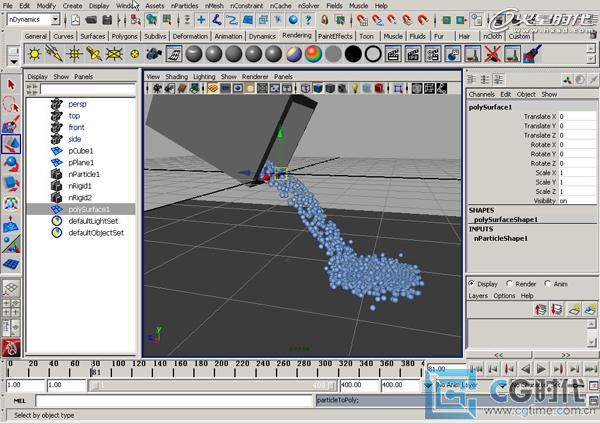Create a point light from the shelf
Image resolution: width=600 pixels, height=424 pixels.
[74, 54]
